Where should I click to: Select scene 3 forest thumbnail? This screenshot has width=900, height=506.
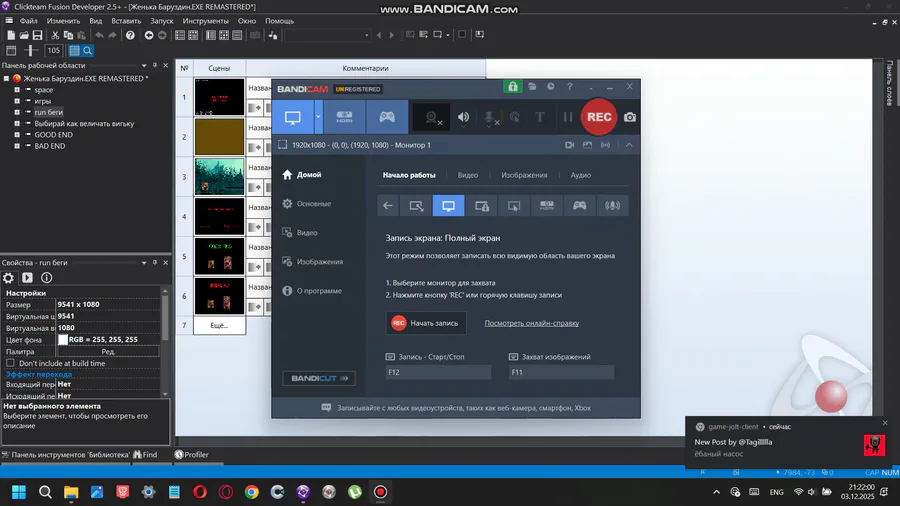pyautogui.click(x=219, y=177)
